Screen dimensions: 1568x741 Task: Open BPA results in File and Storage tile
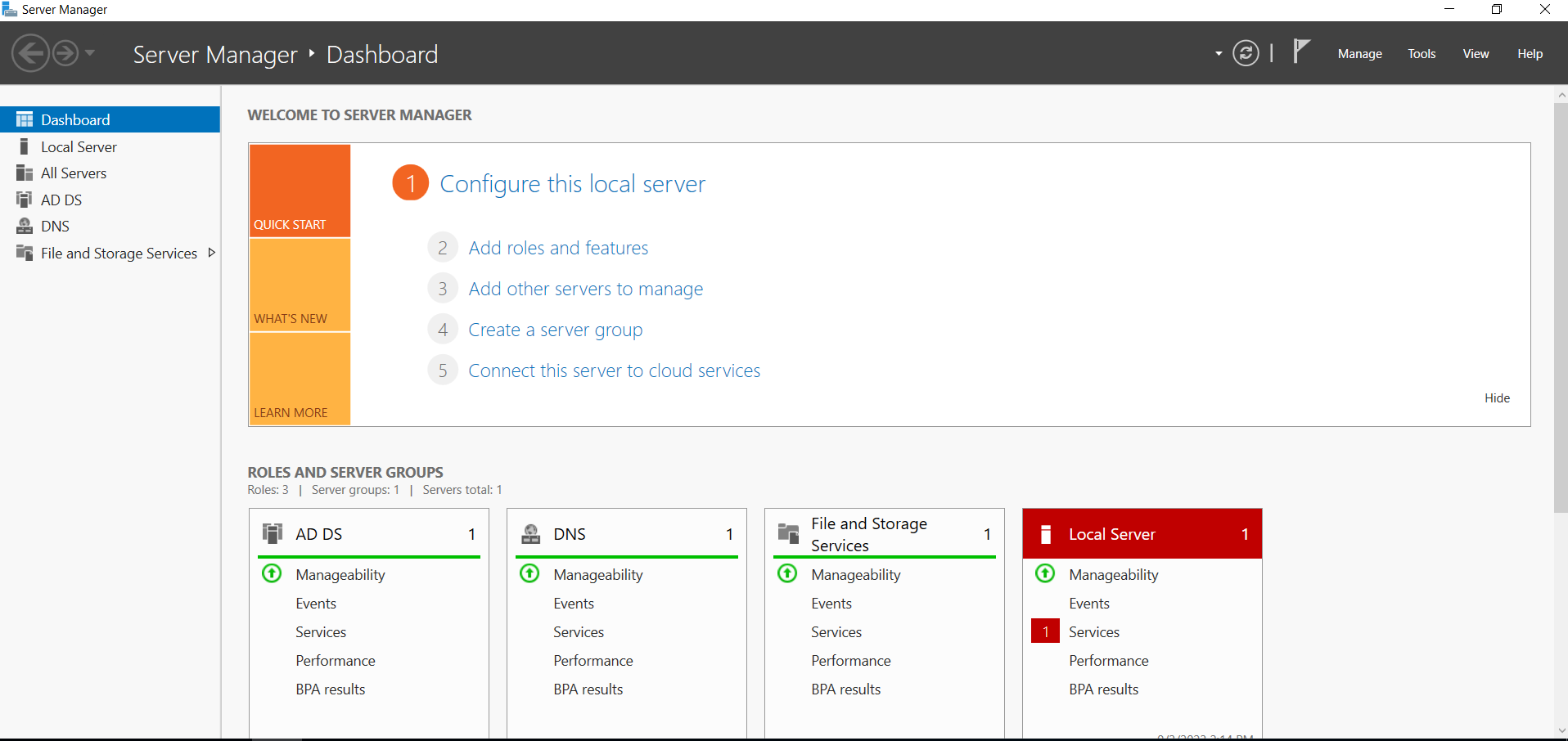[846, 689]
